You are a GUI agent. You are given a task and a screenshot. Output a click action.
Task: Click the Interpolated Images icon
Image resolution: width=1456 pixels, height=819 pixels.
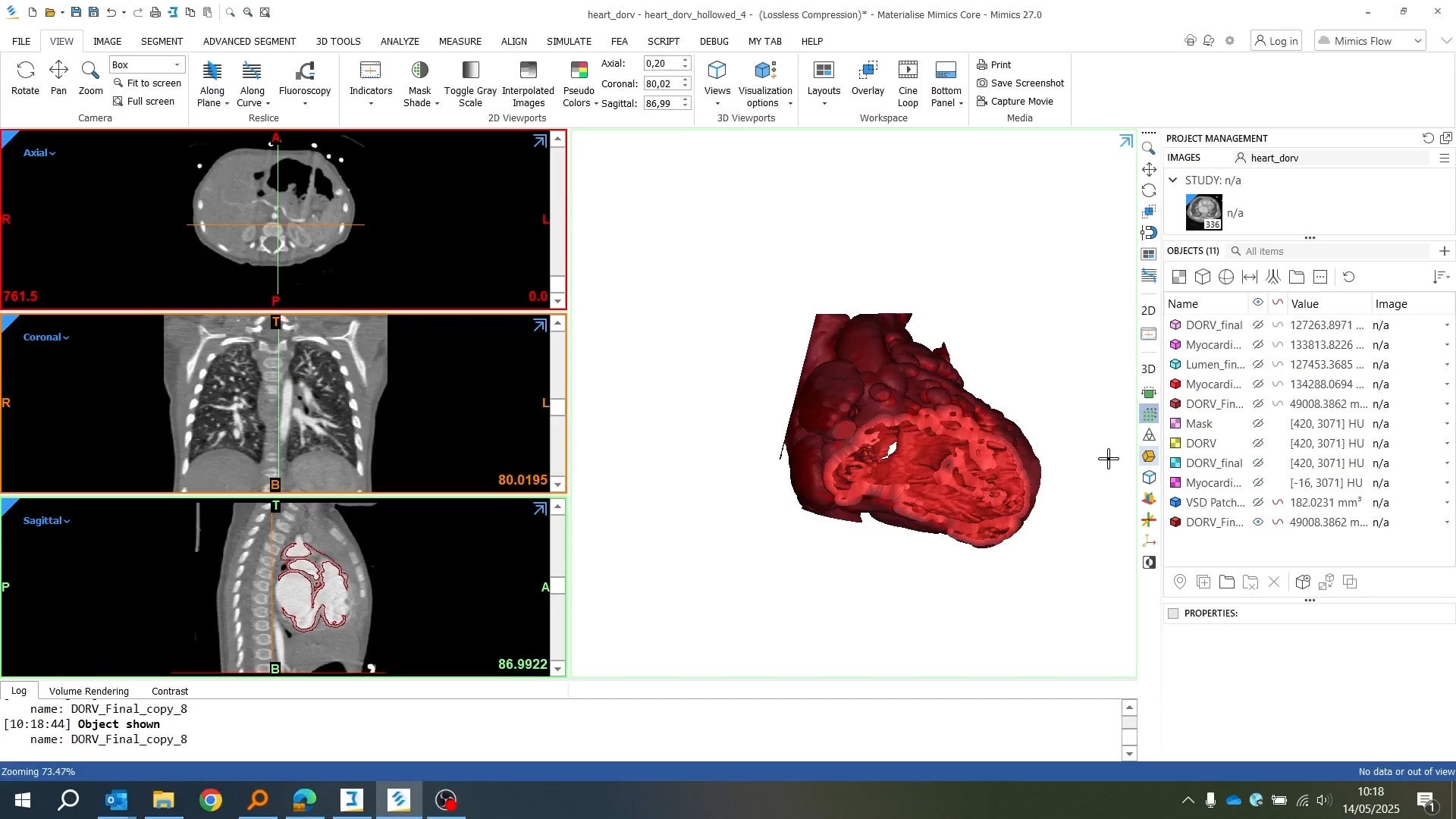[528, 71]
